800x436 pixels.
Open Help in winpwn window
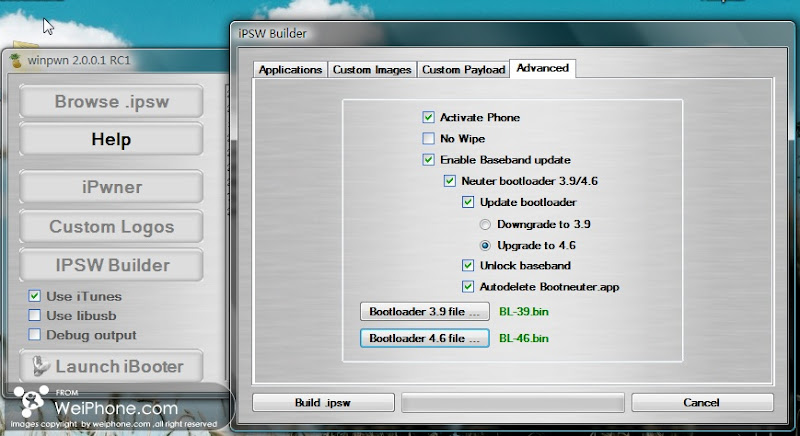coord(111,139)
